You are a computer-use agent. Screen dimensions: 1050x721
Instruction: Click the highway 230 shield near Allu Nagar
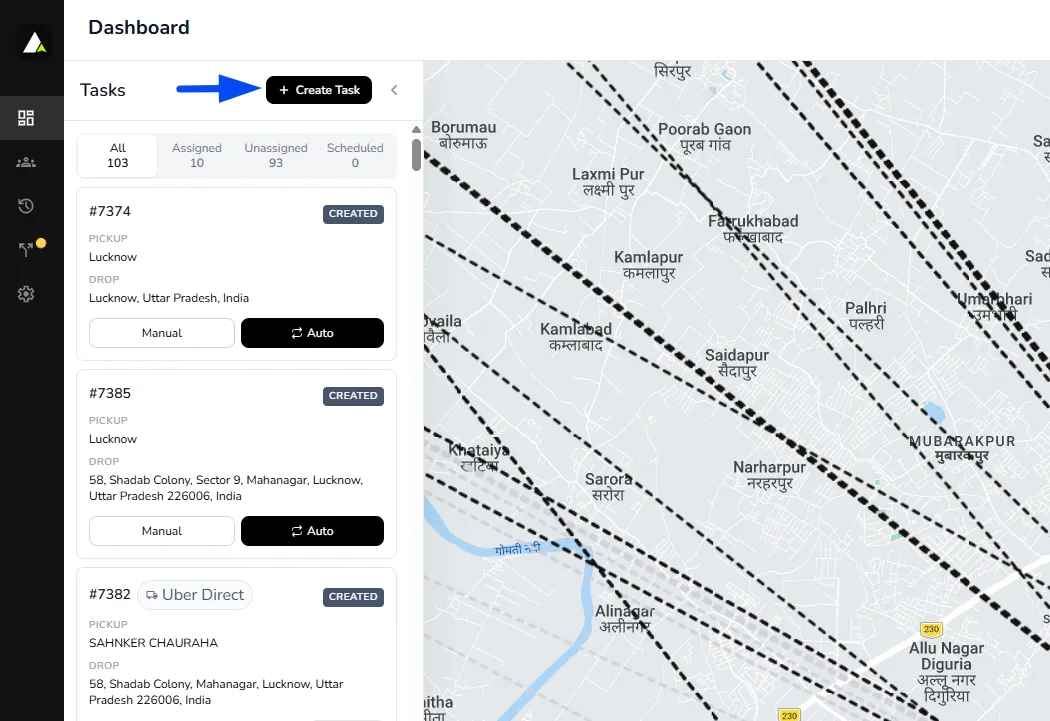click(931, 629)
